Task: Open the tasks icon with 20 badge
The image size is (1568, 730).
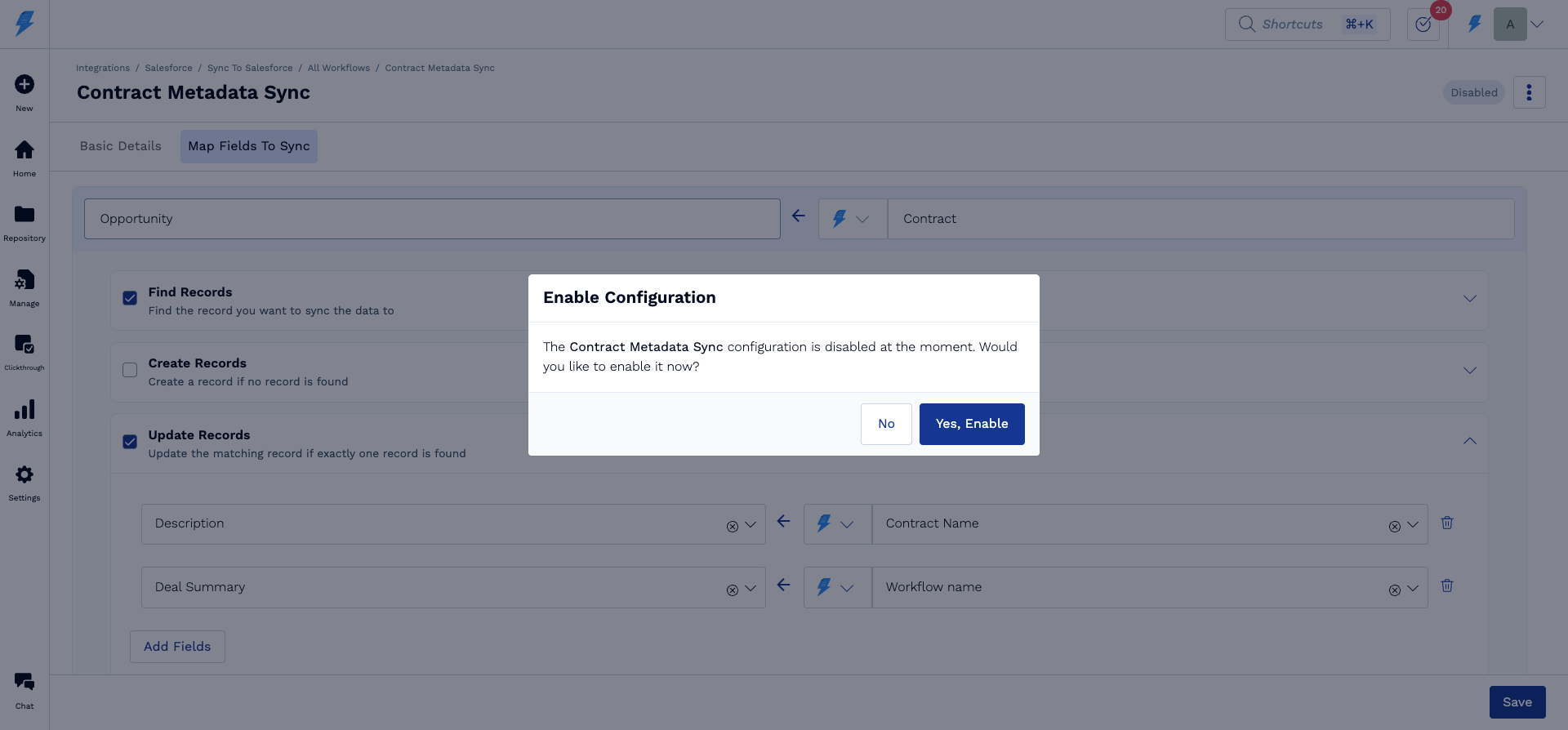Action: pos(1423,24)
